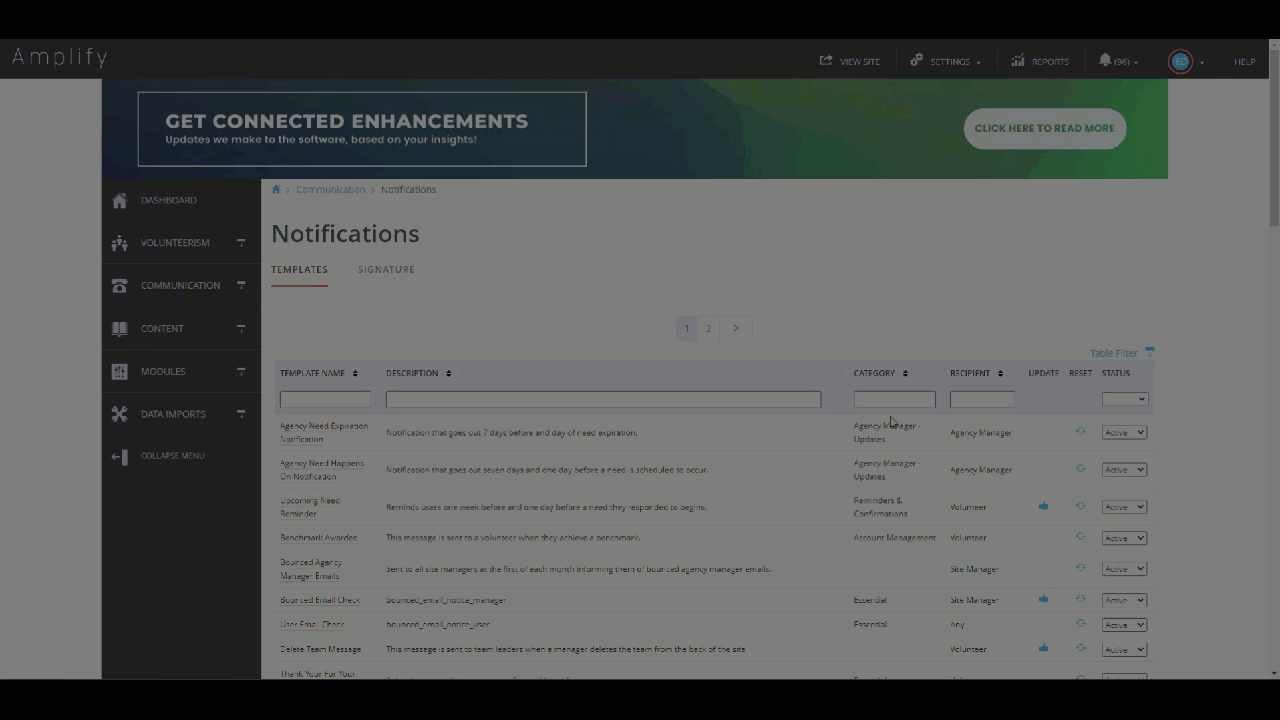Click the 'Click Here to Read More' button
The image size is (1280, 720).
(1044, 128)
